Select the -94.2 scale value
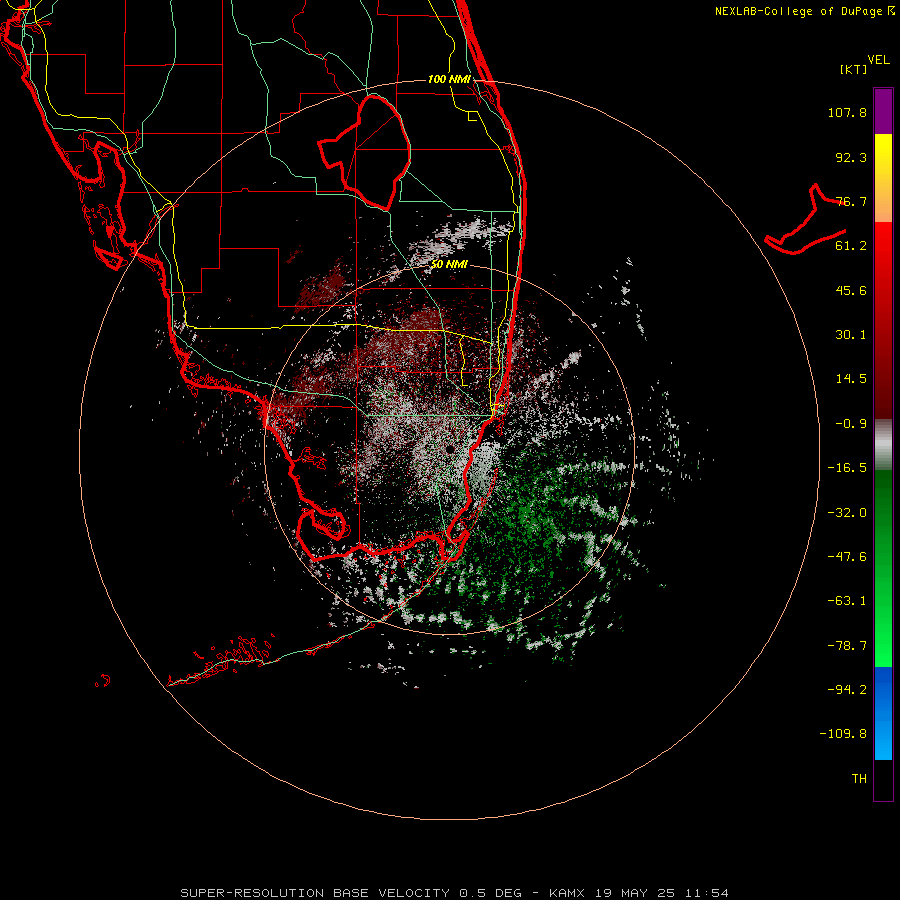 click(x=847, y=689)
